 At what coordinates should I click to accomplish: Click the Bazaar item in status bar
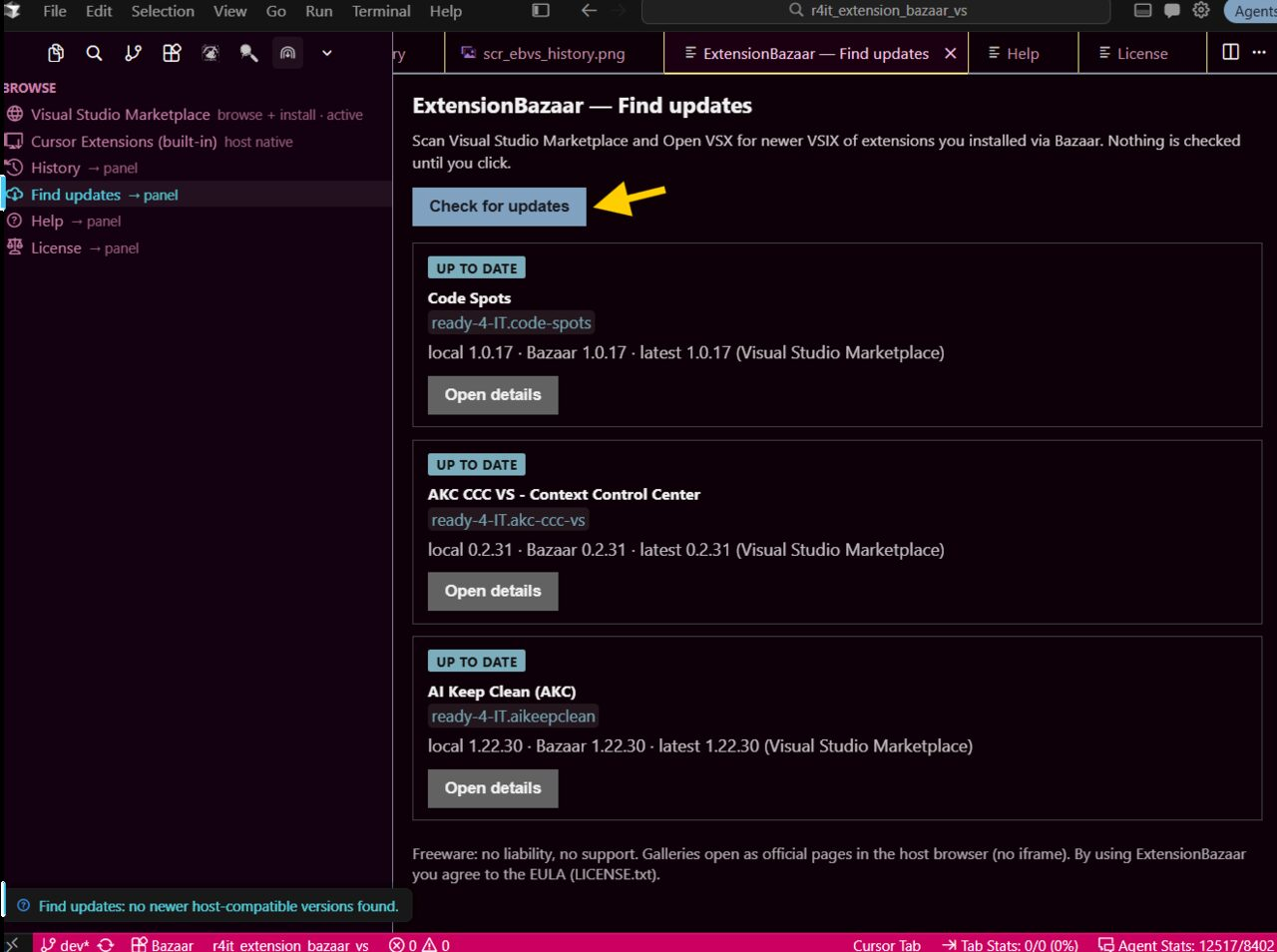(162, 945)
